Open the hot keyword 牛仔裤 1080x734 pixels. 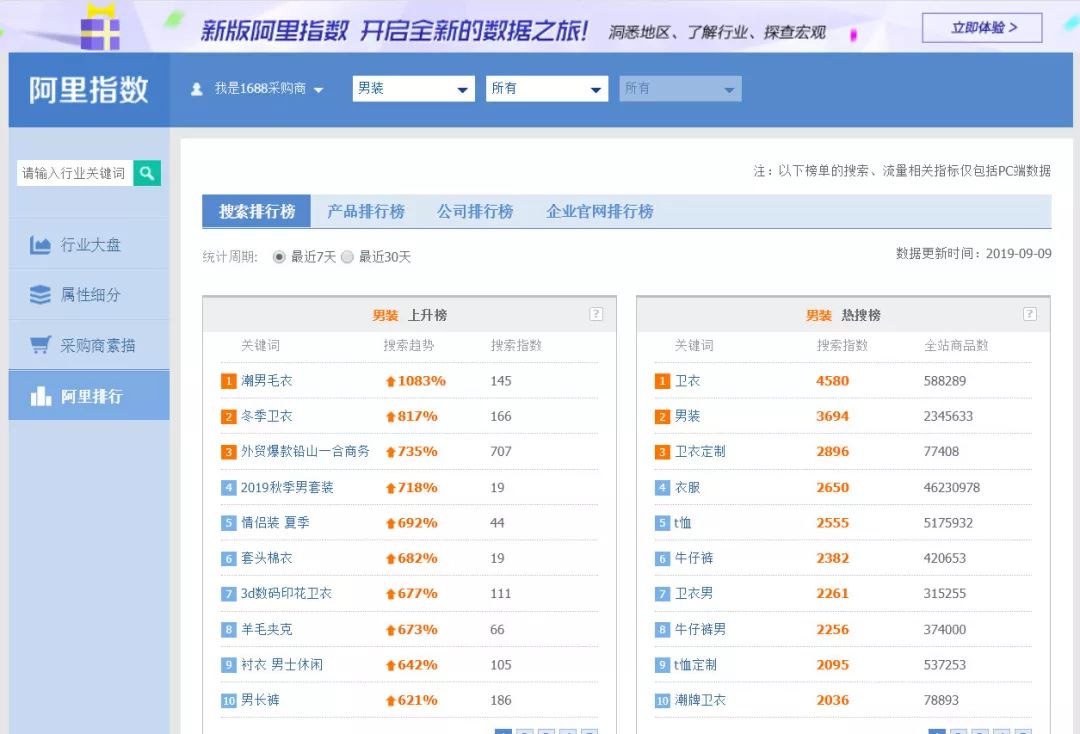(x=694, y=558)
